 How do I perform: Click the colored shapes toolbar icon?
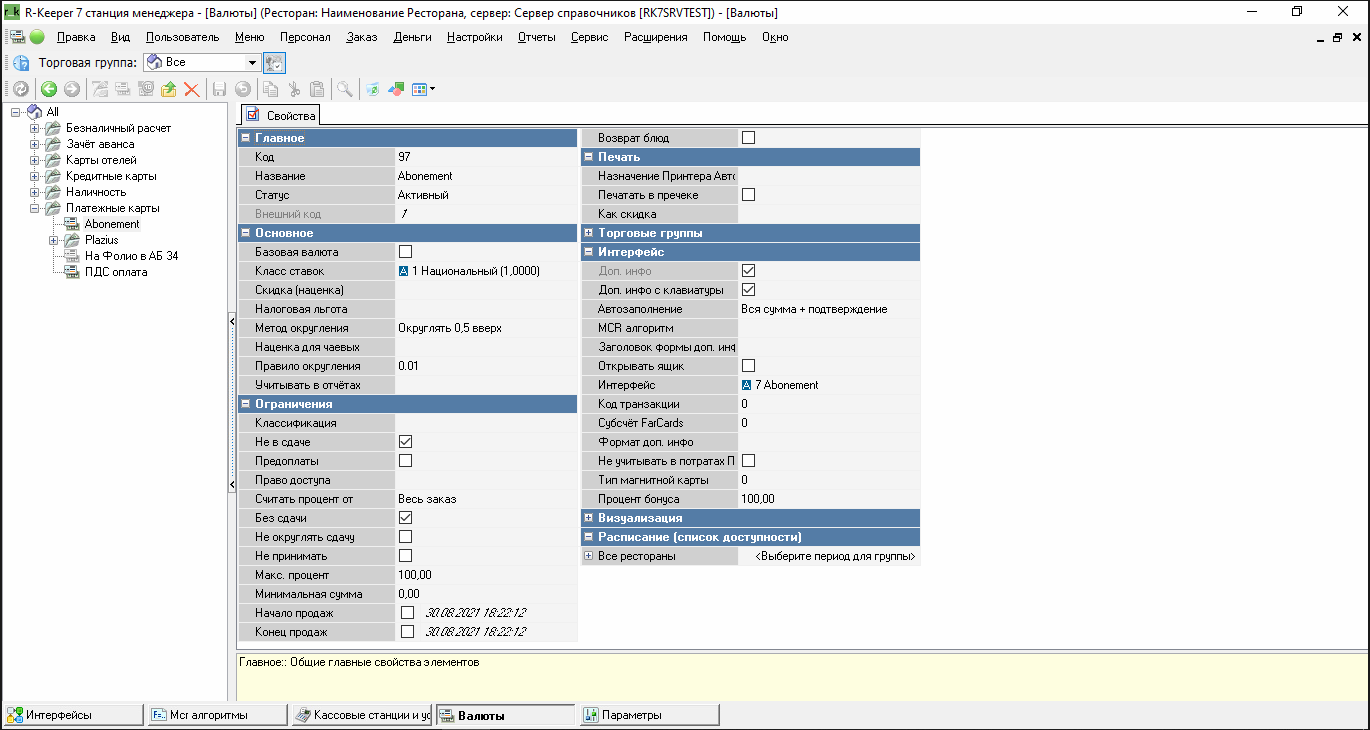point(396,89)
